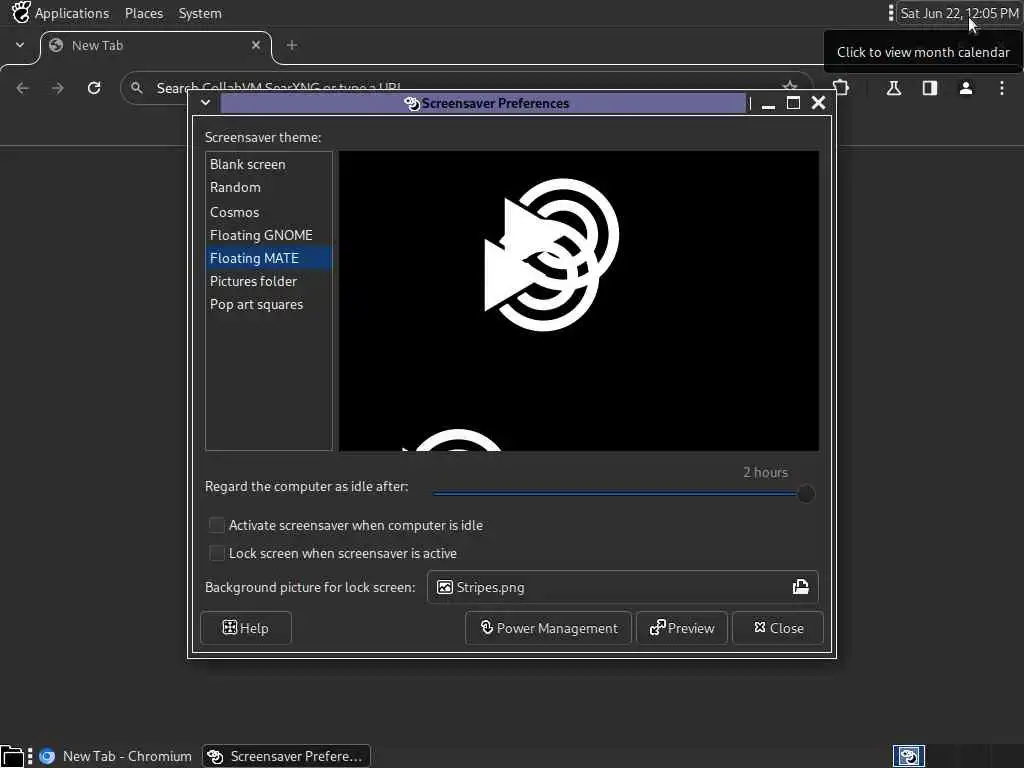
Task: Click the idle time slider handle
Action: 806,494
